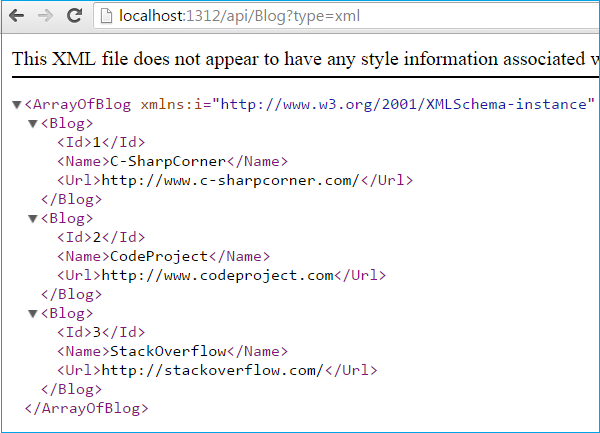The width and height of the screenshot is (600, 433).
Task: Select the Name element C-SharpCorner
Action: pyautogui.click(x=172, y=161)
